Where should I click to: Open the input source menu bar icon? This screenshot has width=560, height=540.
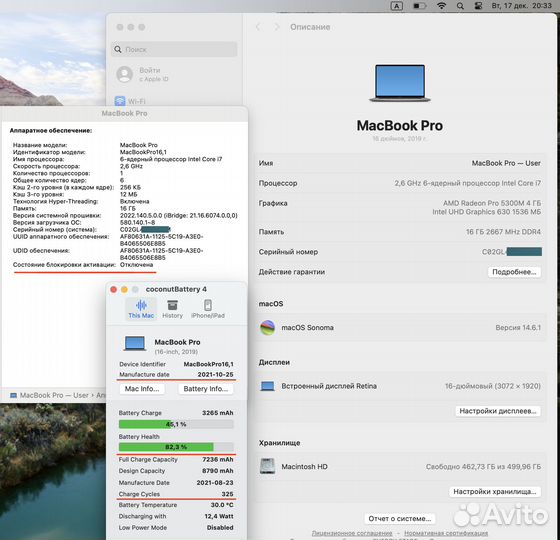[x=396, y=6]
